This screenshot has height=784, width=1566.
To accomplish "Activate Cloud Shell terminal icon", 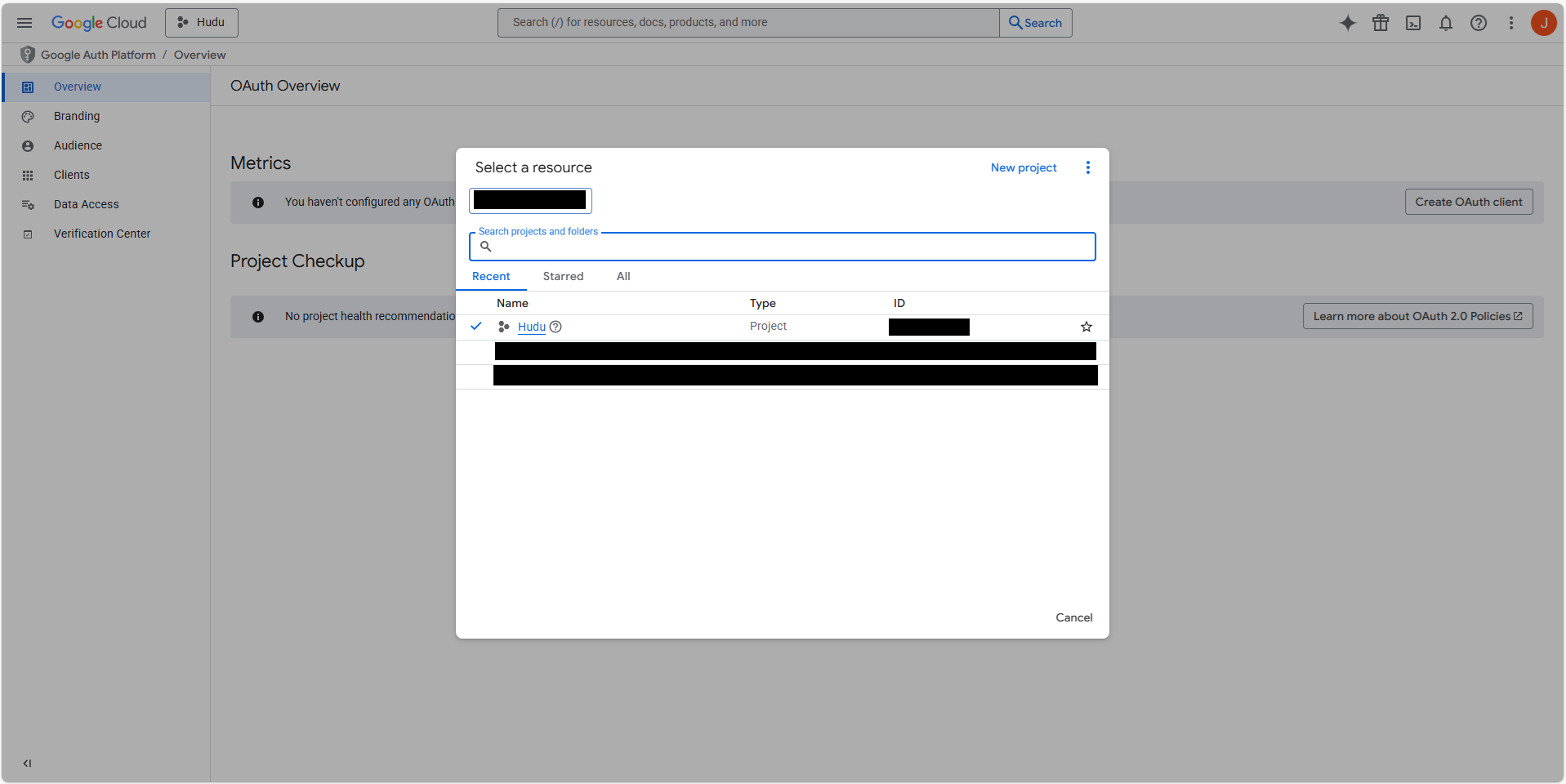I will 1413,23.
